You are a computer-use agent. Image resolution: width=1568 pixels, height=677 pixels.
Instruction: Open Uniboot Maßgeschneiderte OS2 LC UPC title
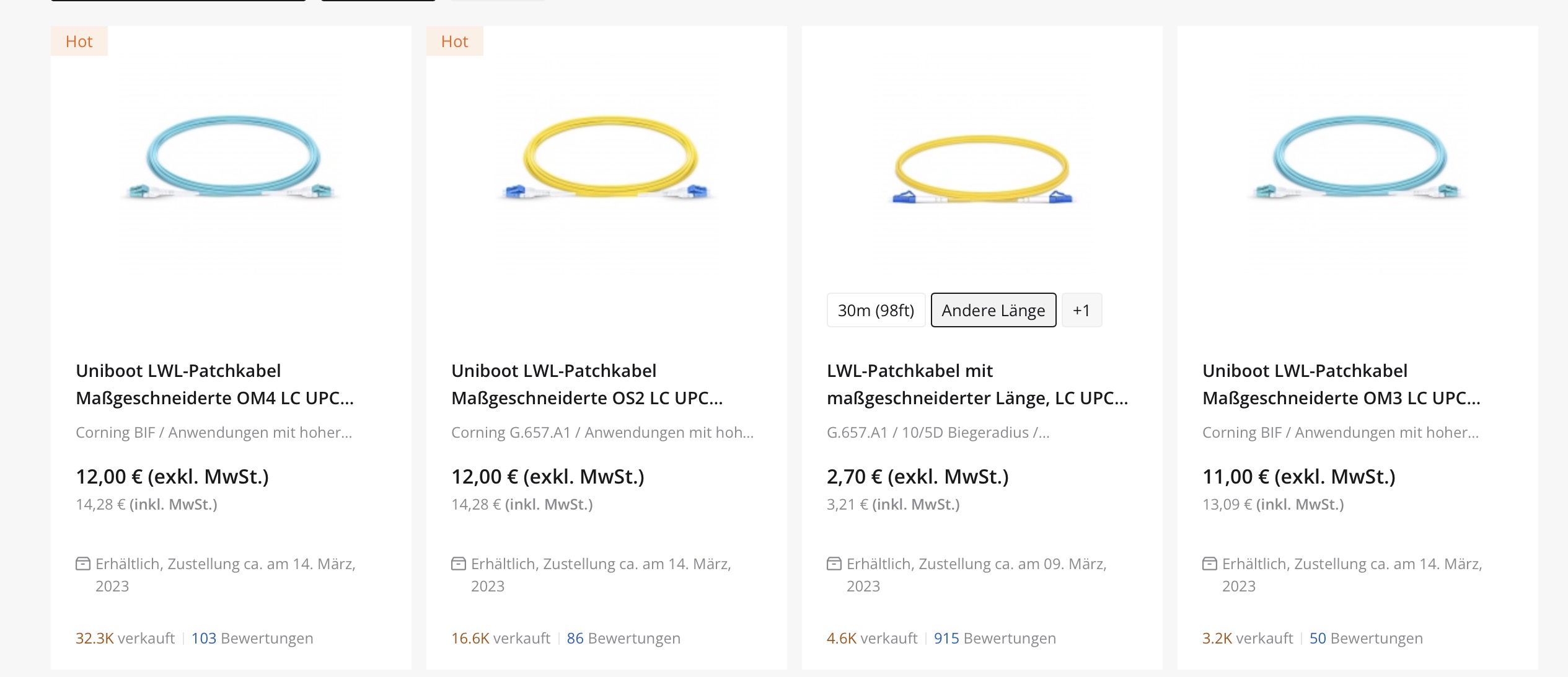point(587,384)
